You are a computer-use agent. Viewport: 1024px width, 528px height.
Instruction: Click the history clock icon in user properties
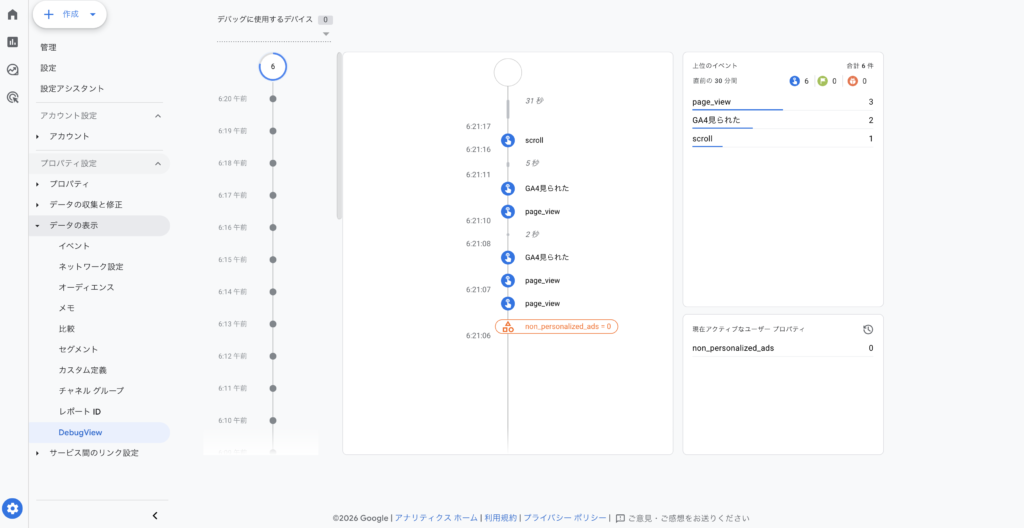(868, 329)
